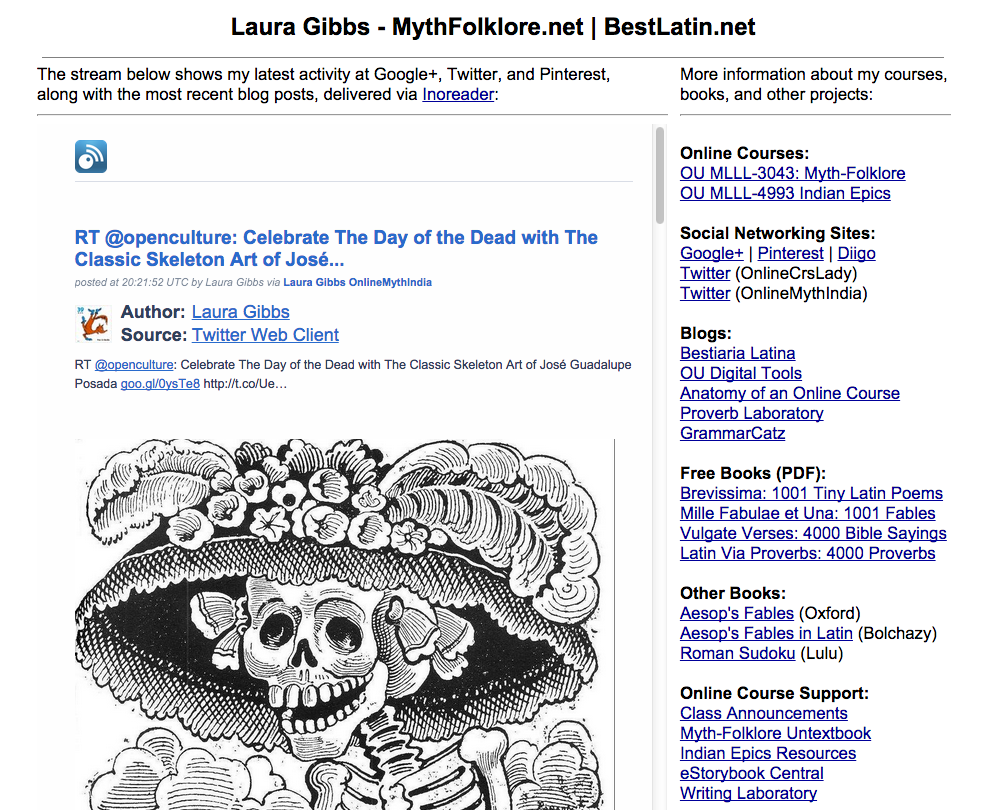991x810 pixels.
Task: Open the Class Announcements link
Action: pyautogui.click(x=763, y=713)
